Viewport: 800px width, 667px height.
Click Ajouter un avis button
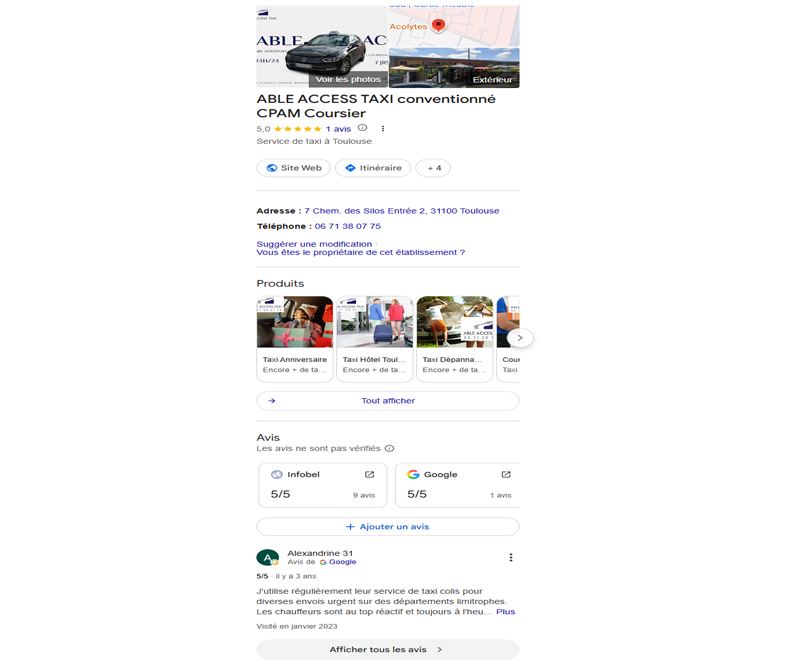pyautogui.click(x=388, y=527)
